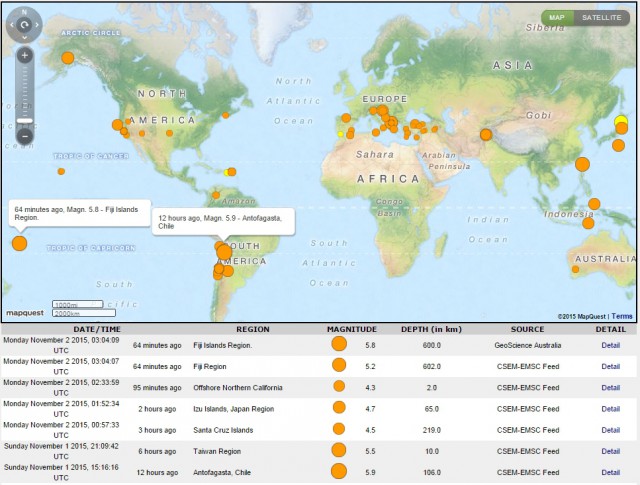640x485 pixels.
Task: Click 'GeoScience Australia' source cell
Action: pyautogui.click(x=528, y=345)
